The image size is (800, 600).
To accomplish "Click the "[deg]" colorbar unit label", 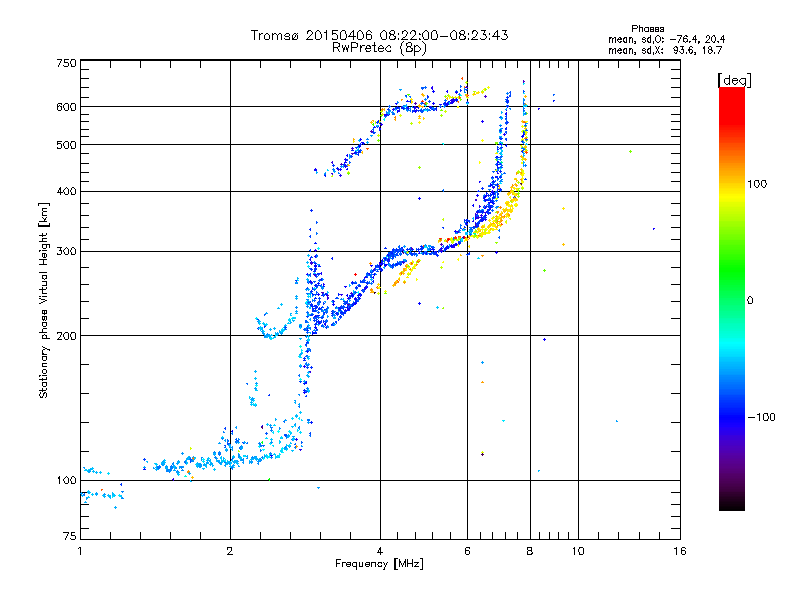I will coord(734,80).
